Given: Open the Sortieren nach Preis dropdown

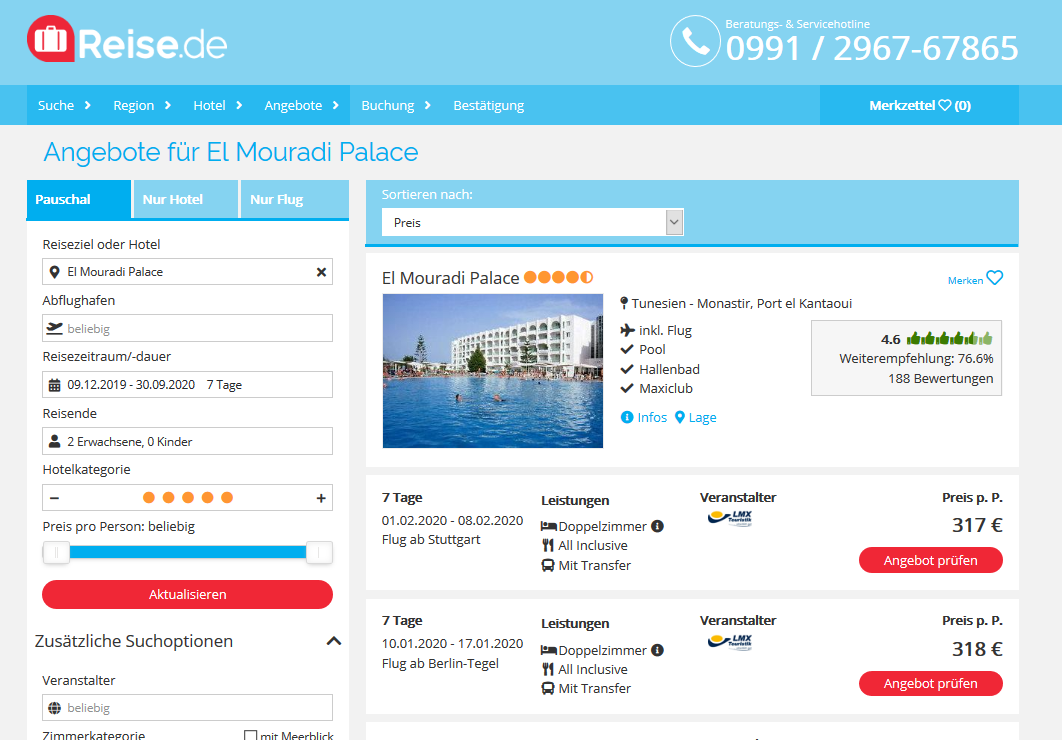Looking at the screenshot, I should click(x=532, y=222).
